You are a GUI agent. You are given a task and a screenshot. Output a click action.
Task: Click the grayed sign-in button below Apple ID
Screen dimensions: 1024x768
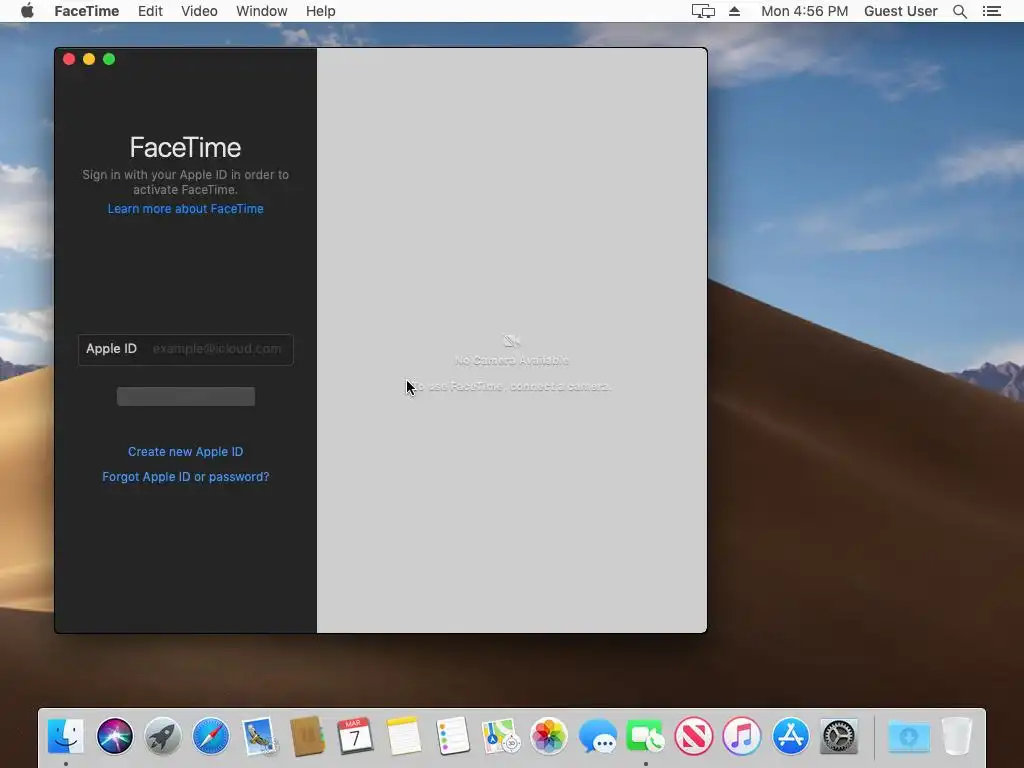(186, 396)
